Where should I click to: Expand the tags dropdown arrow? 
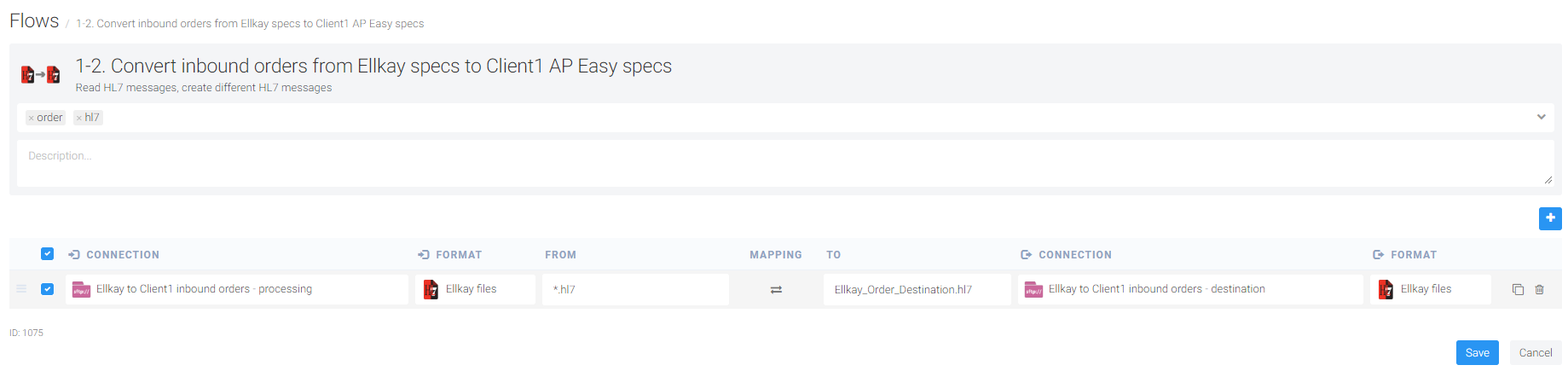1542,118
